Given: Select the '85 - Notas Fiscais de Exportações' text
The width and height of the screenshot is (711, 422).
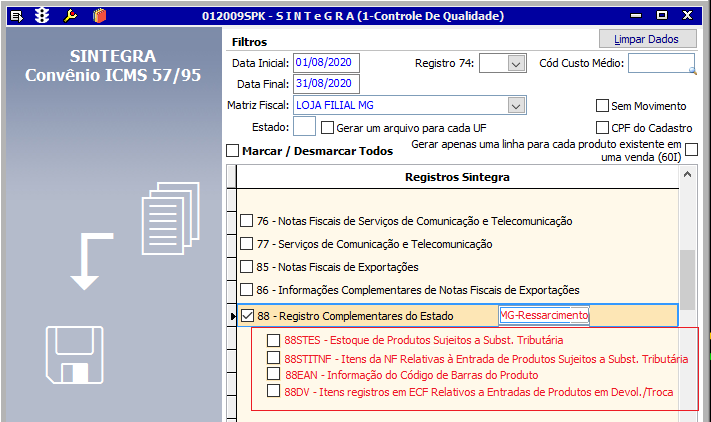Looking at the screenshot, I should tap(337, 267).
